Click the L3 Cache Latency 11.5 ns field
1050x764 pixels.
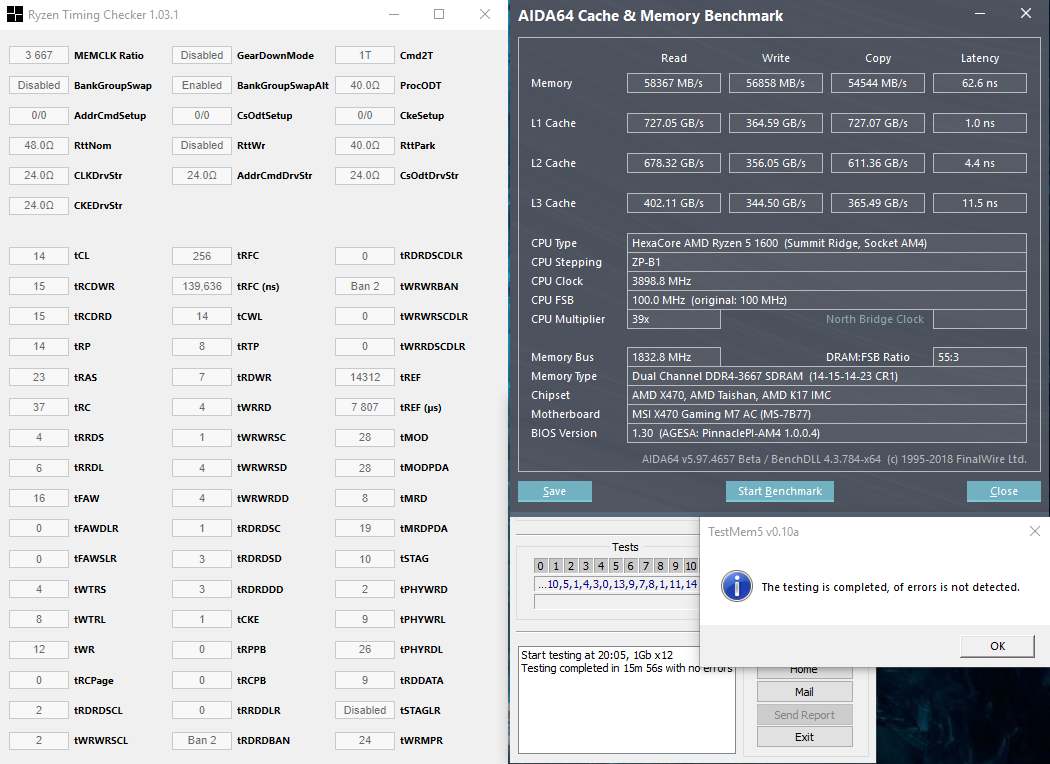coord(980,203)
